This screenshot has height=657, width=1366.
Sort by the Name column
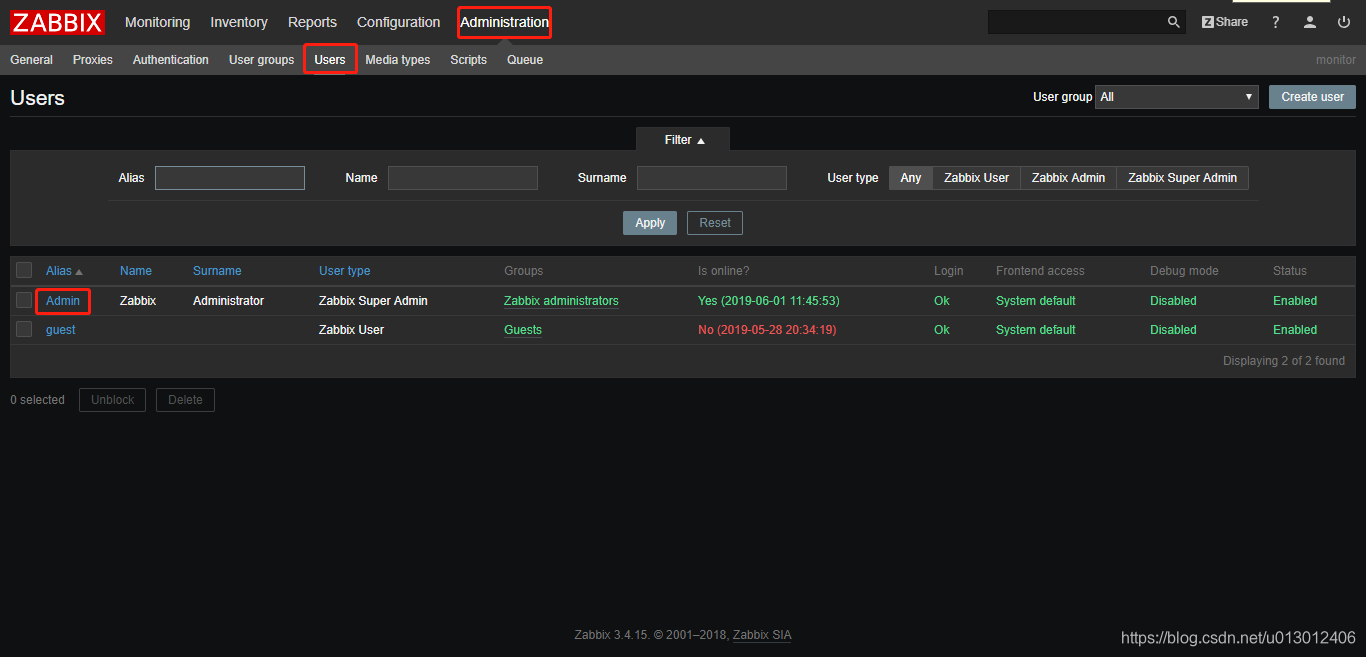[136, 271]
